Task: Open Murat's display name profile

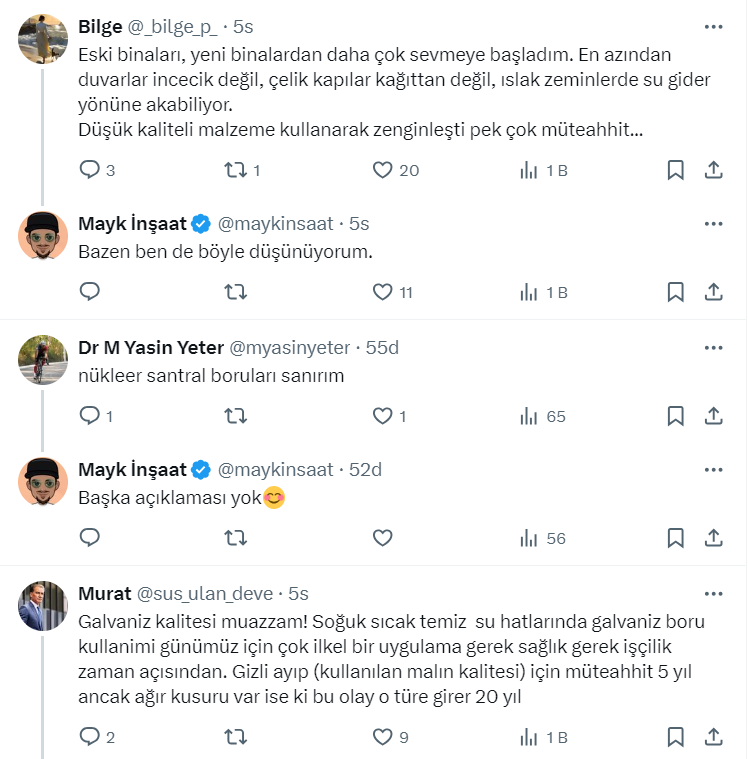Action: [103, 594]
